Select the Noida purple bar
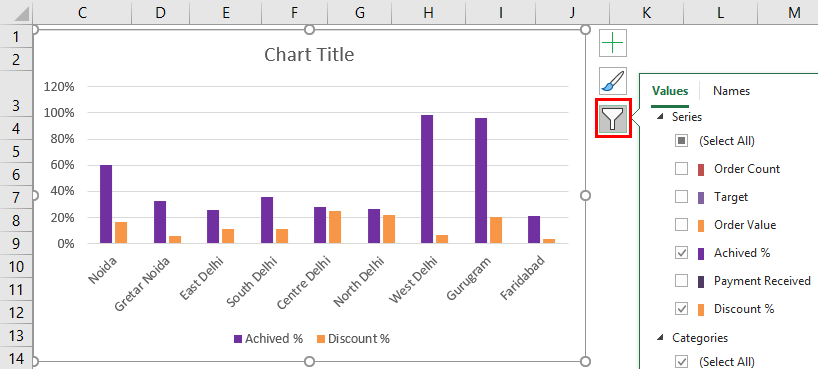The height and width of the screenshot is (369, 818). point(106,204)
